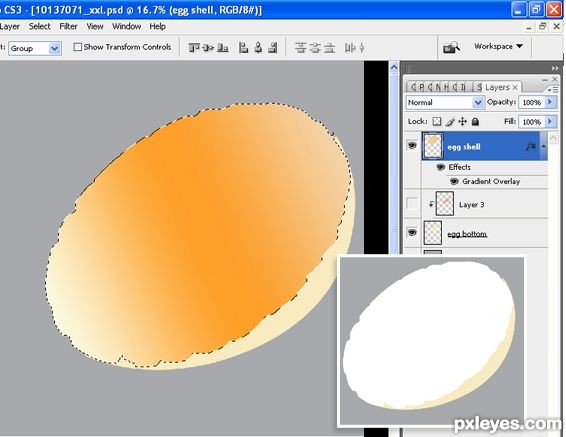Open the Group auto-select dropdown
The width and height of the screenshot is (566, 437).
pos(55,48)
